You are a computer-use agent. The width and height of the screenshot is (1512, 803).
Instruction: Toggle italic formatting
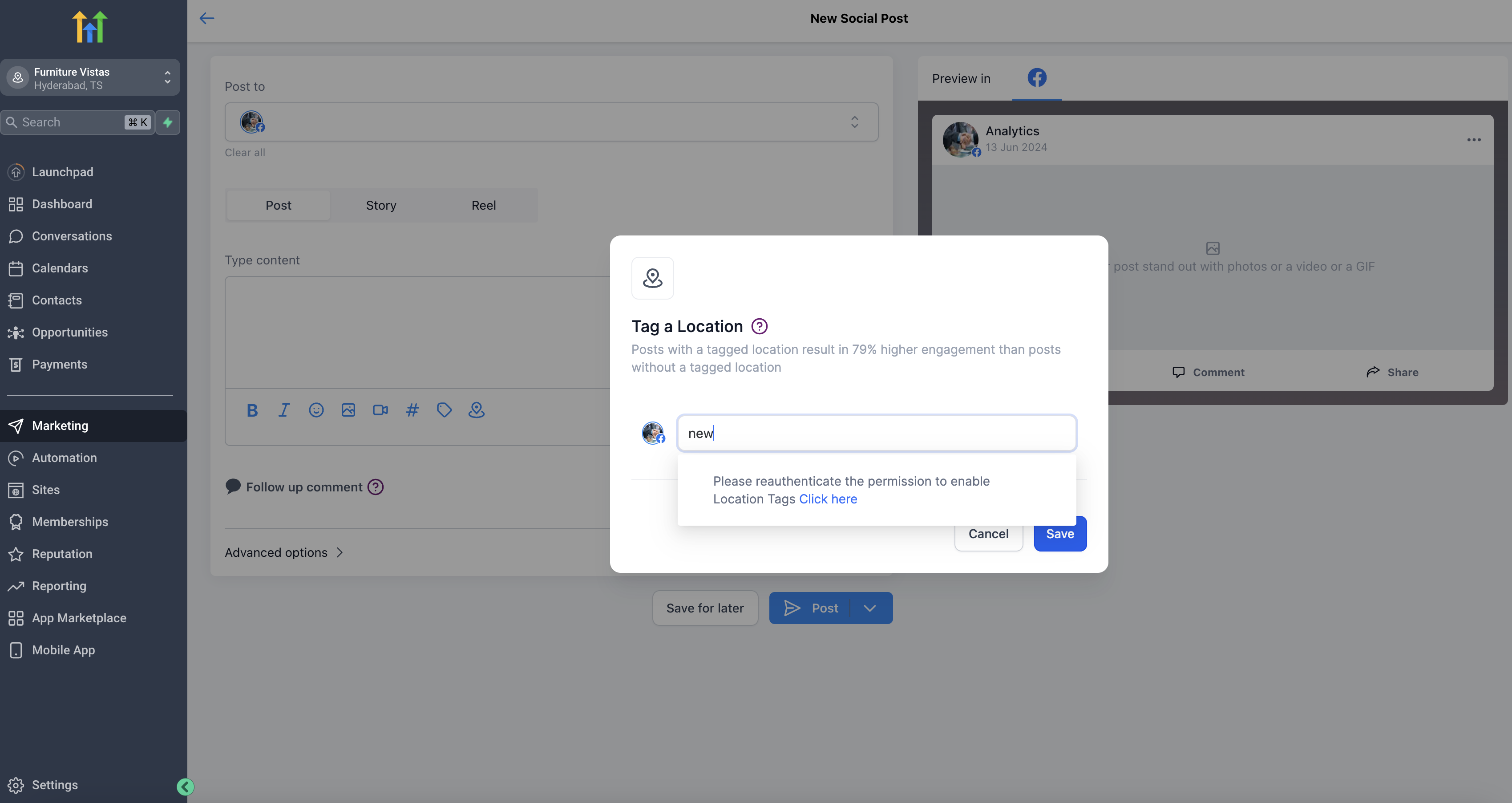284,410
